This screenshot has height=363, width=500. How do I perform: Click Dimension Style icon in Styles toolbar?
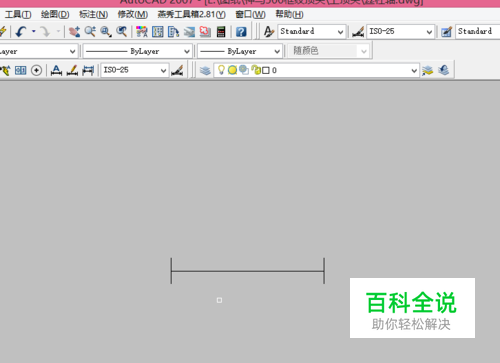click(358, 32)
